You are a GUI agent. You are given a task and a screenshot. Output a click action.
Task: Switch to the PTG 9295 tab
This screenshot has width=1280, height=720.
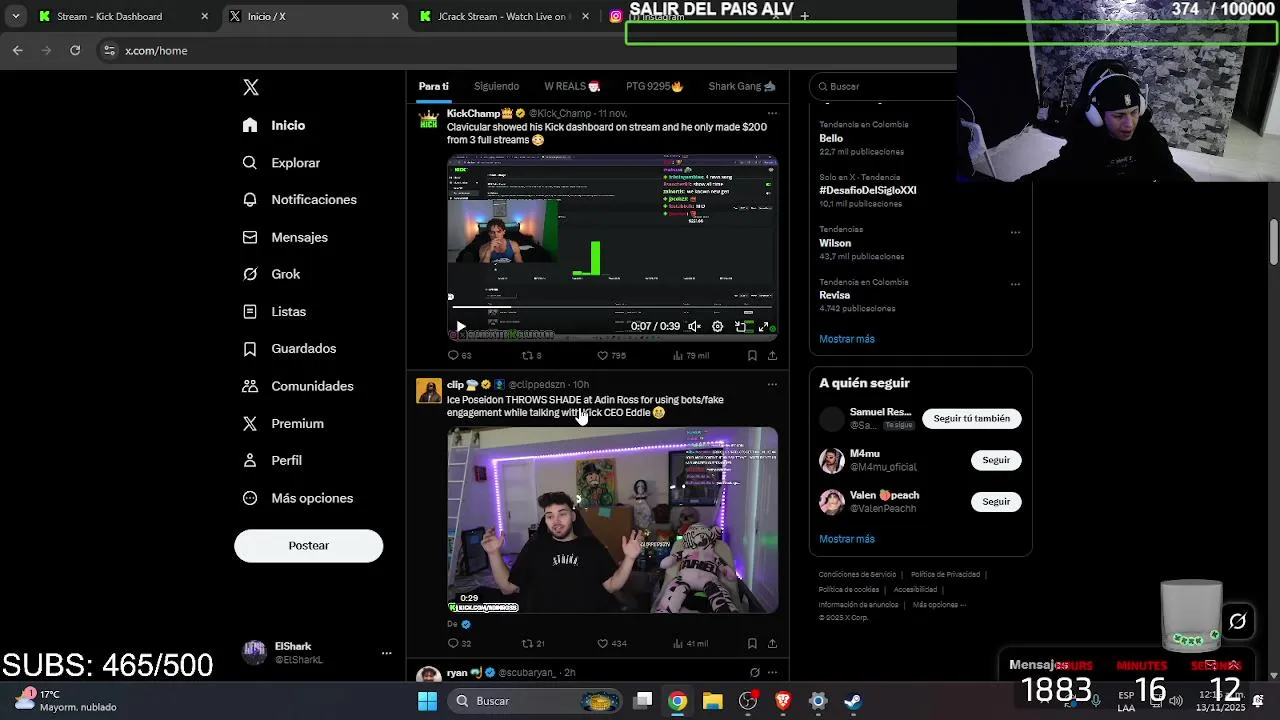tap(654, 86)
